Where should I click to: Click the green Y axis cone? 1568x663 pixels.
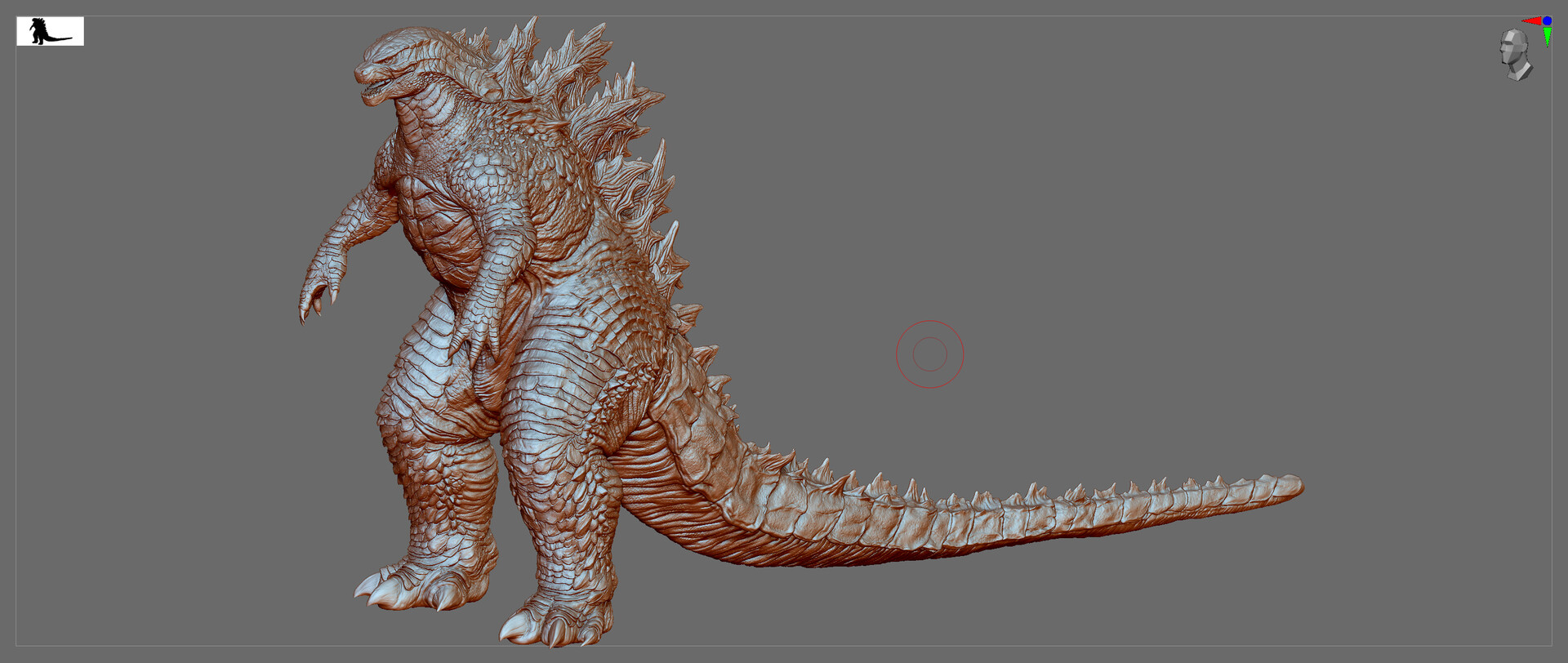tap(1547, 37)
